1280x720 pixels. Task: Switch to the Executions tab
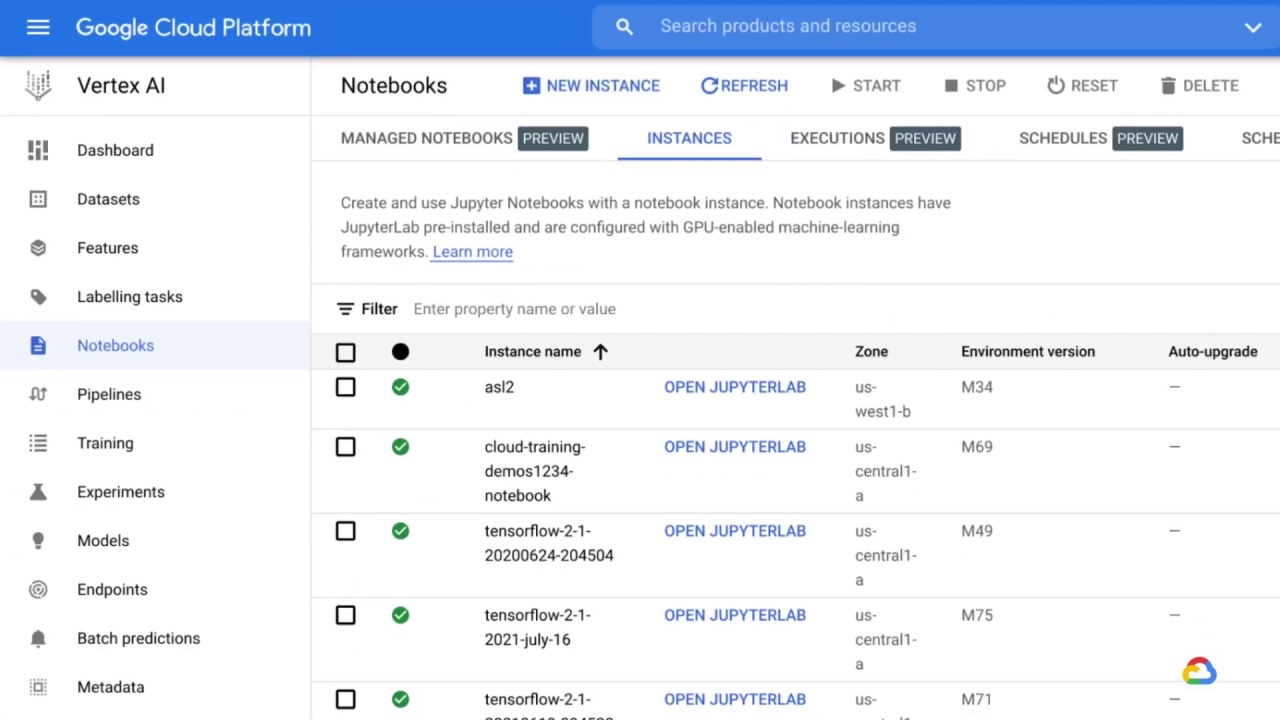[x=875, y=138]
